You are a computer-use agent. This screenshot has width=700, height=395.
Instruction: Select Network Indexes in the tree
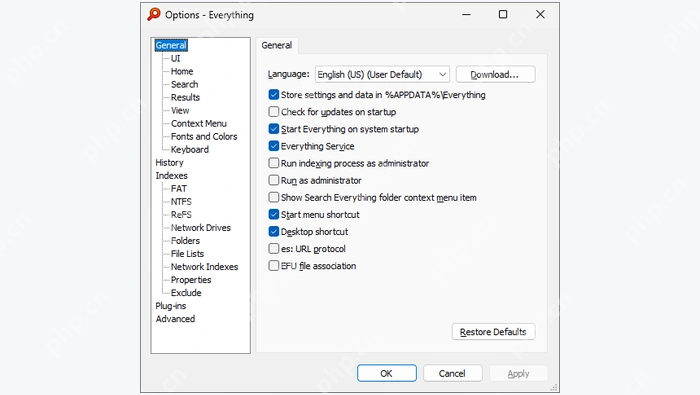pyautogui.click(x=204, y=266)
